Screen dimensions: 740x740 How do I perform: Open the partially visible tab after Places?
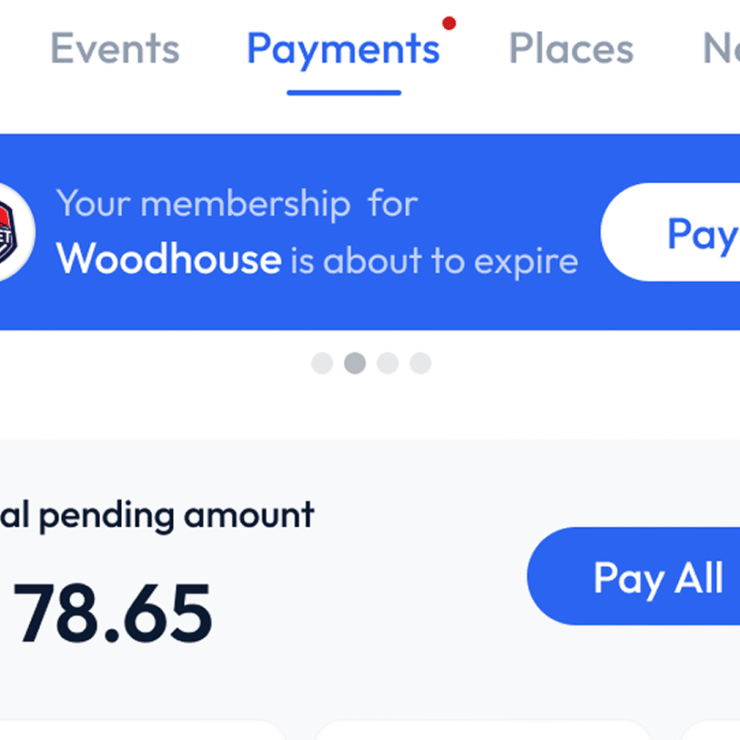[722, 48]
